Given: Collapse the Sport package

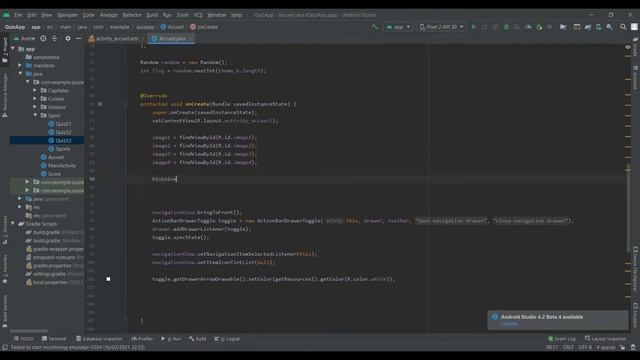Looking at the screenshot, I should [x=35, y=116].
